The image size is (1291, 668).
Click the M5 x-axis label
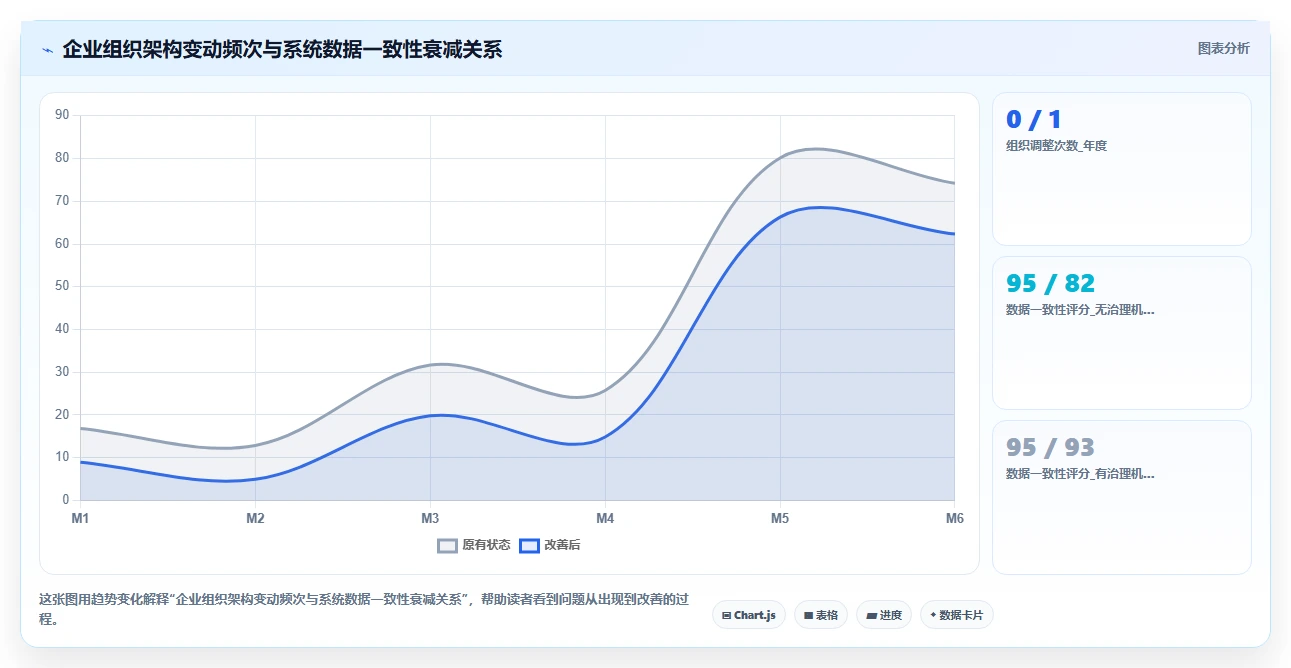coord(780,518)
